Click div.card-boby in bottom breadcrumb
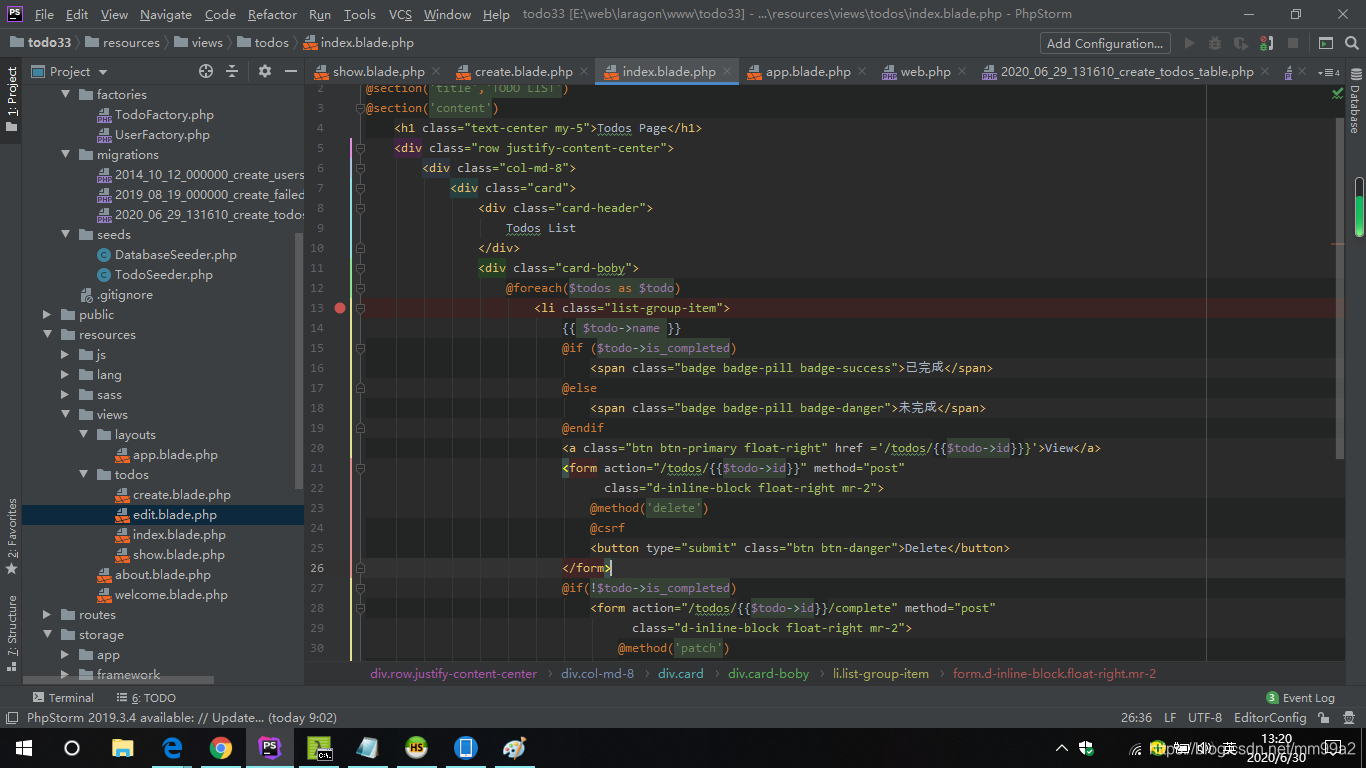This screenshot has width=1366, height=768. pos(768,673)
